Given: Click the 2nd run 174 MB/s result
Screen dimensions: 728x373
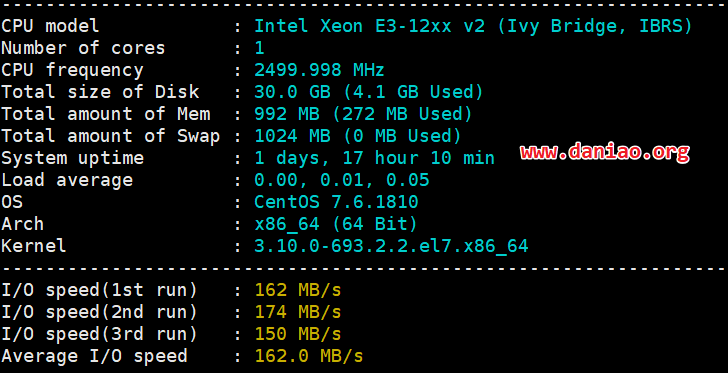Looking at the screenshot, I should tap(298, 312).
